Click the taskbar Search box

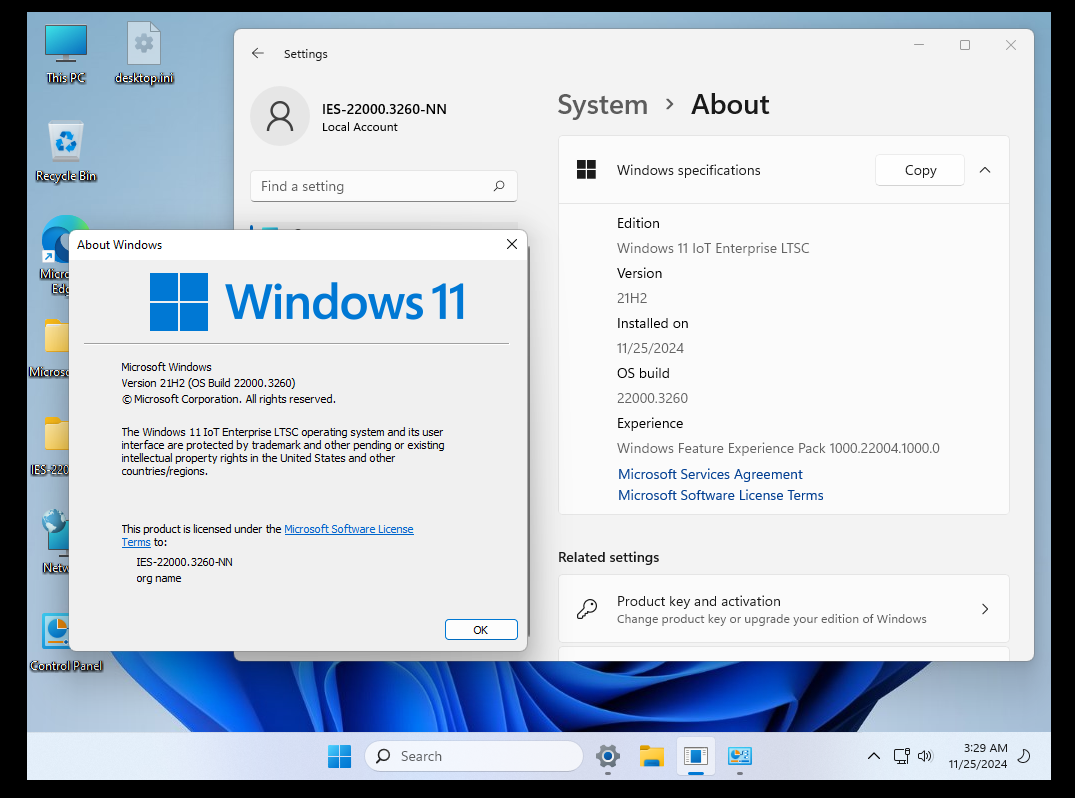[x=474, y=755]
